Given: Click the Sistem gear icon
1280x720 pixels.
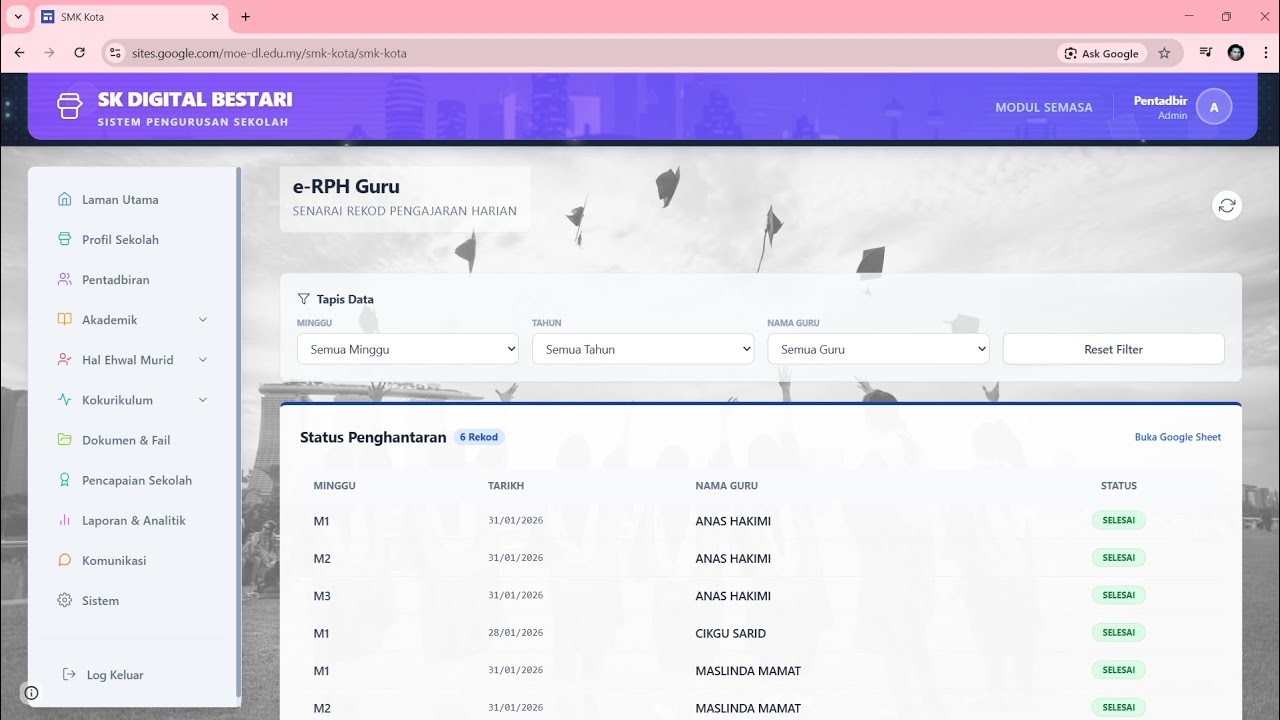Looking at the screenshot, I should 65,600.
